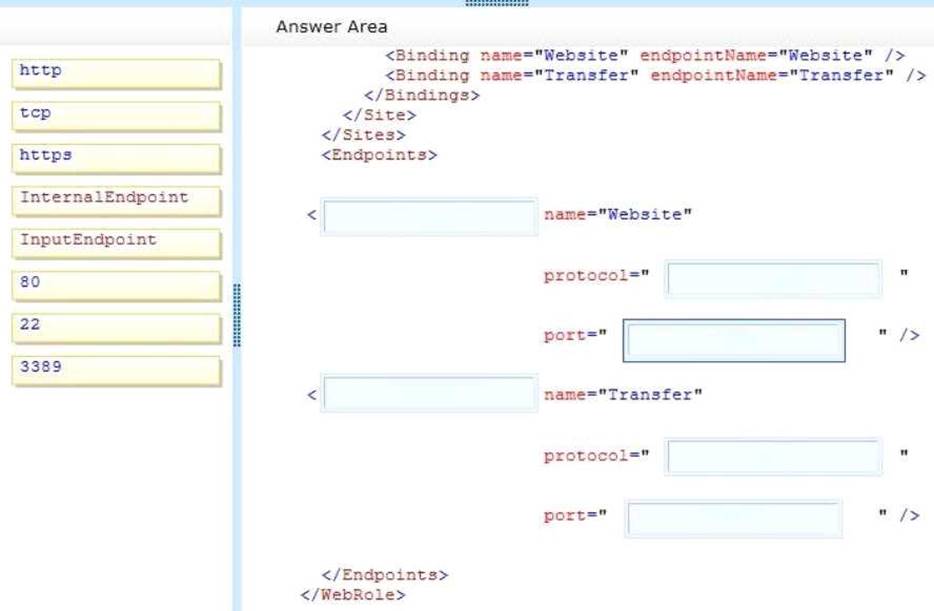Grab the vertical splitter handle between panes

pyautogui.click(x=237, y=315)
